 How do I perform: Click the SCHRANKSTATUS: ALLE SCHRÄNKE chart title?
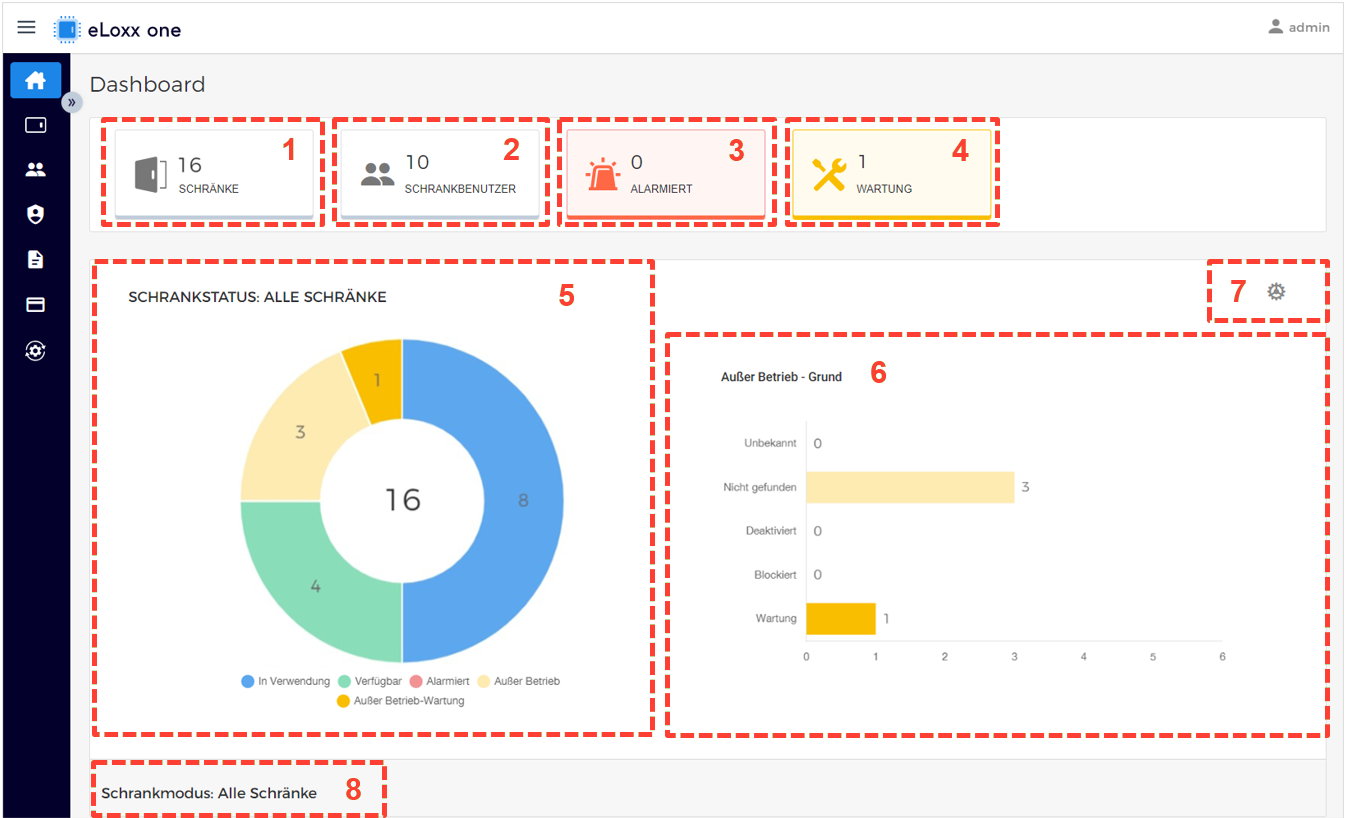tap(257, 297)
